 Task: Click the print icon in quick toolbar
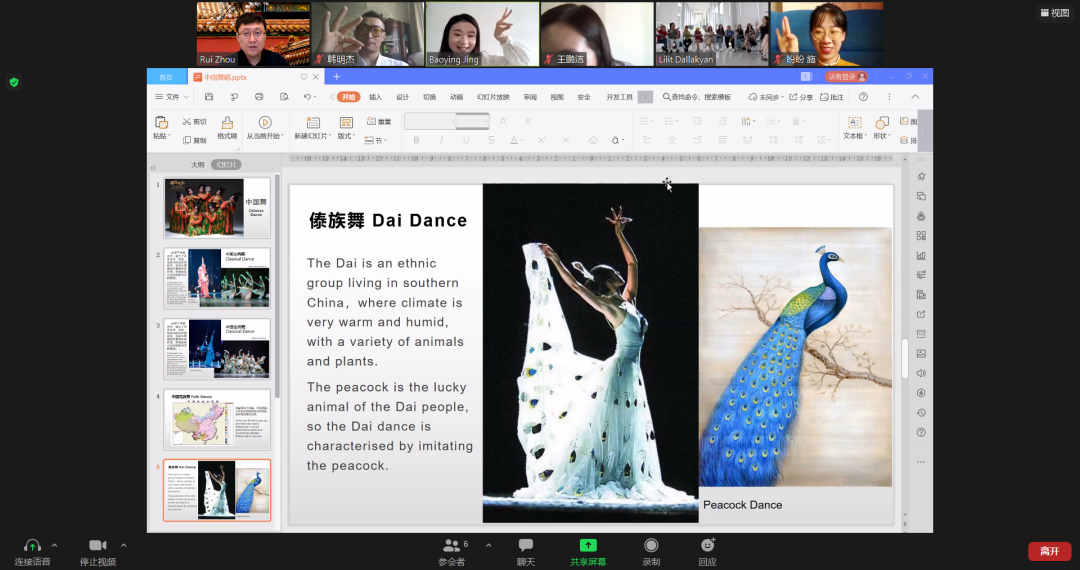259,97
